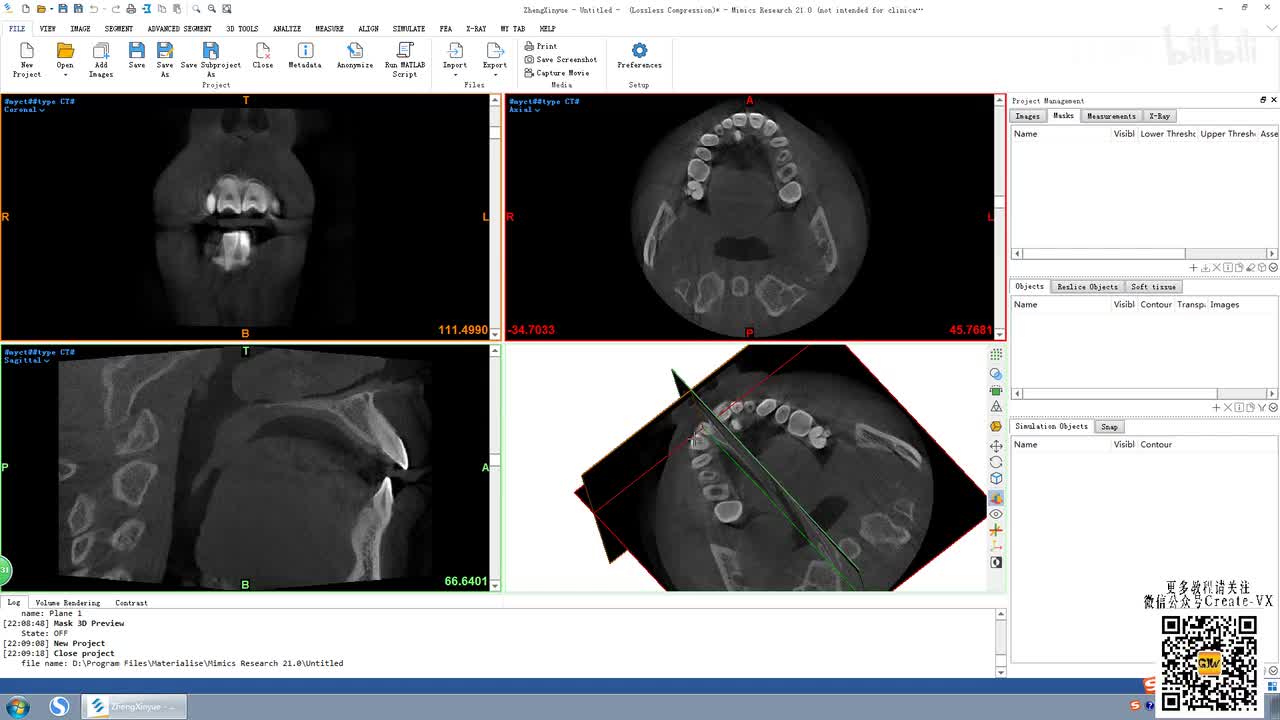Click the Name column header in Masks list
1280x720 pixels.
[x=1061, y=134]
